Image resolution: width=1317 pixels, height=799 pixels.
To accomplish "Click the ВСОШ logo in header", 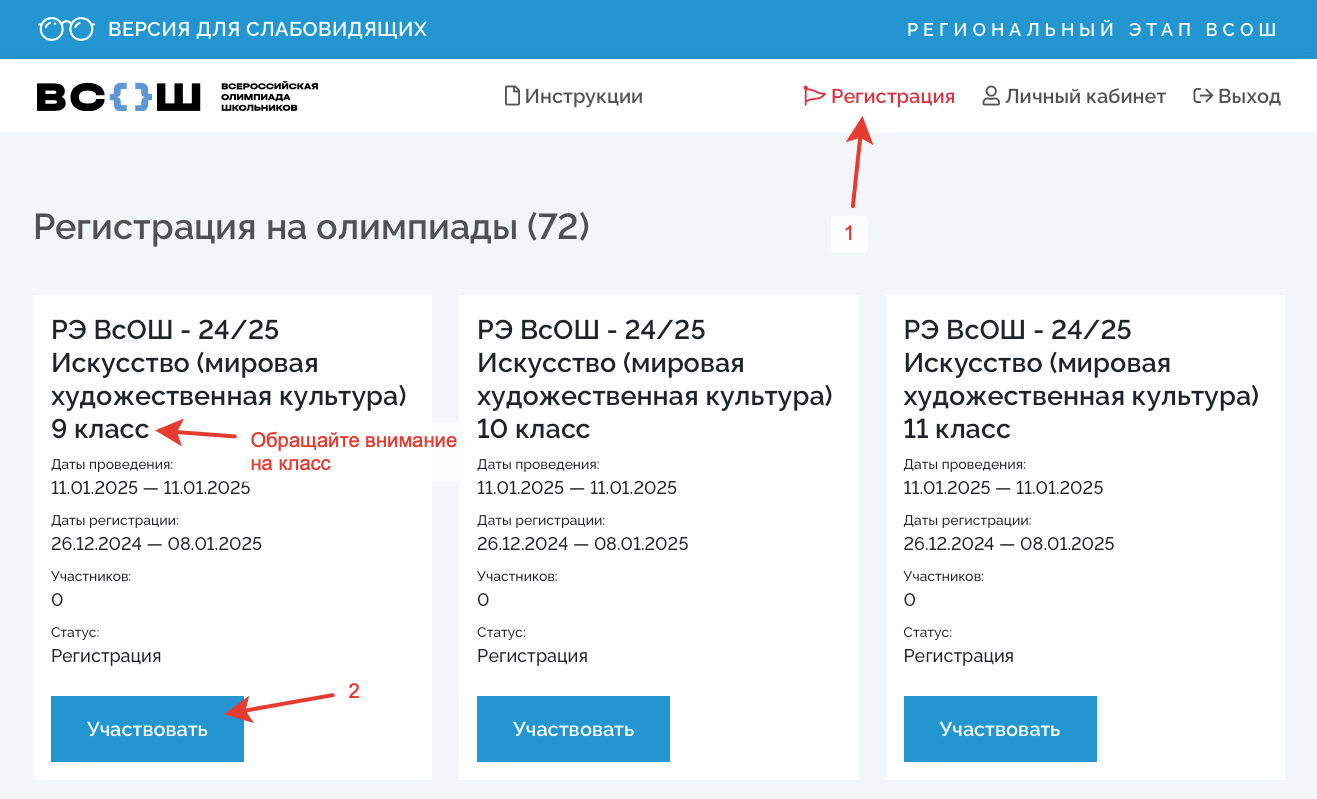I will 118,97.
